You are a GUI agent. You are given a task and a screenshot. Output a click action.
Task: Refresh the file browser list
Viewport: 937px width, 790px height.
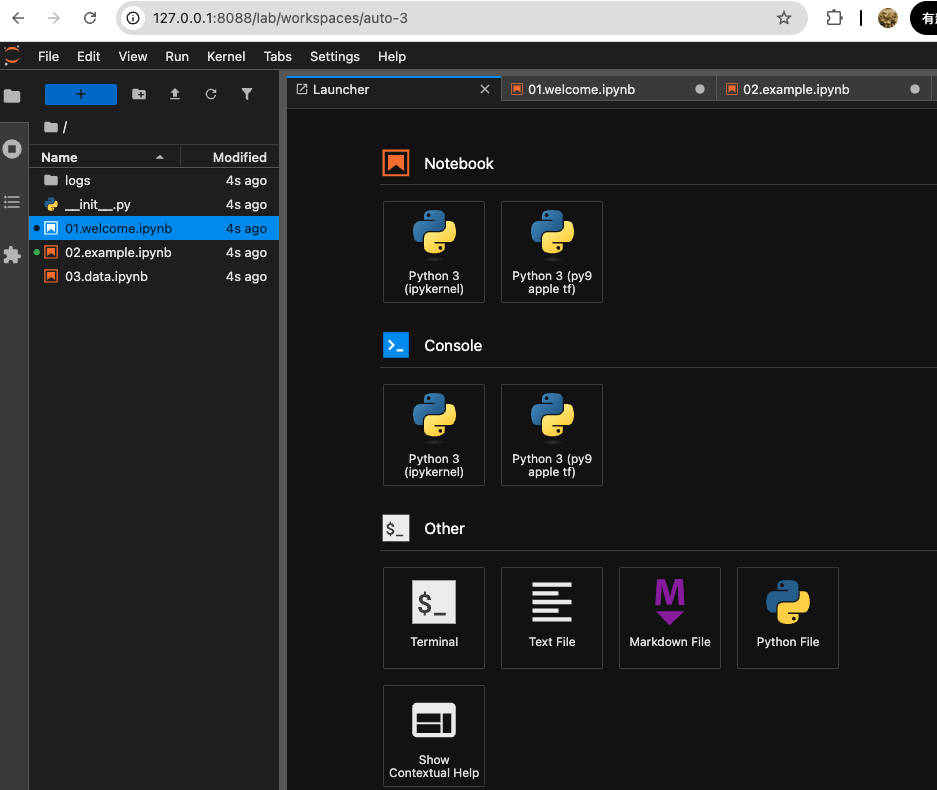pyautogui.click(x=211, y=94)
